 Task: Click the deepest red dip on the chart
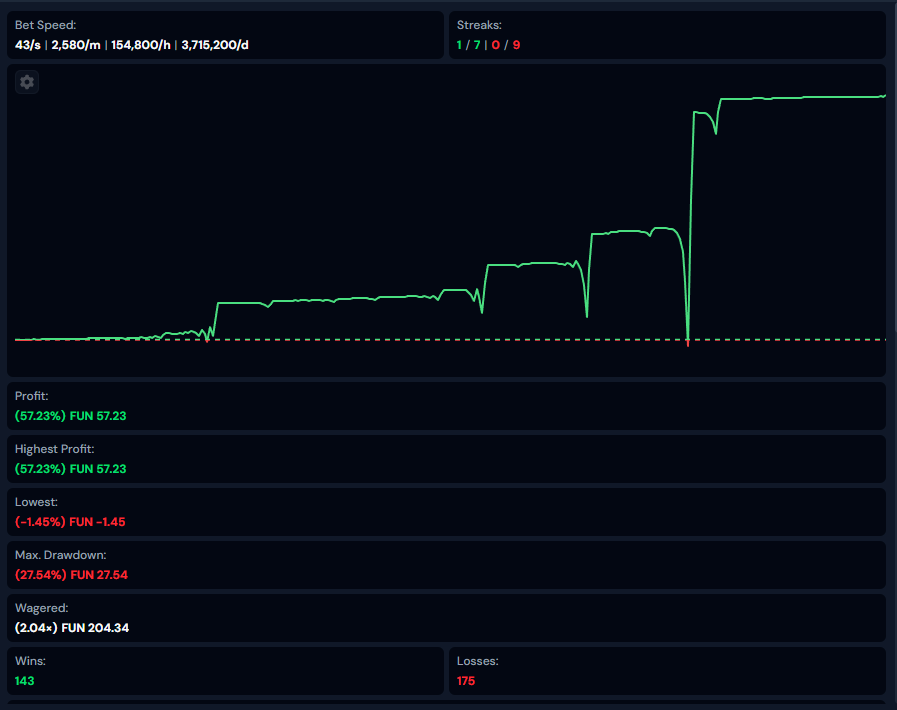click(x=688, y=343)
